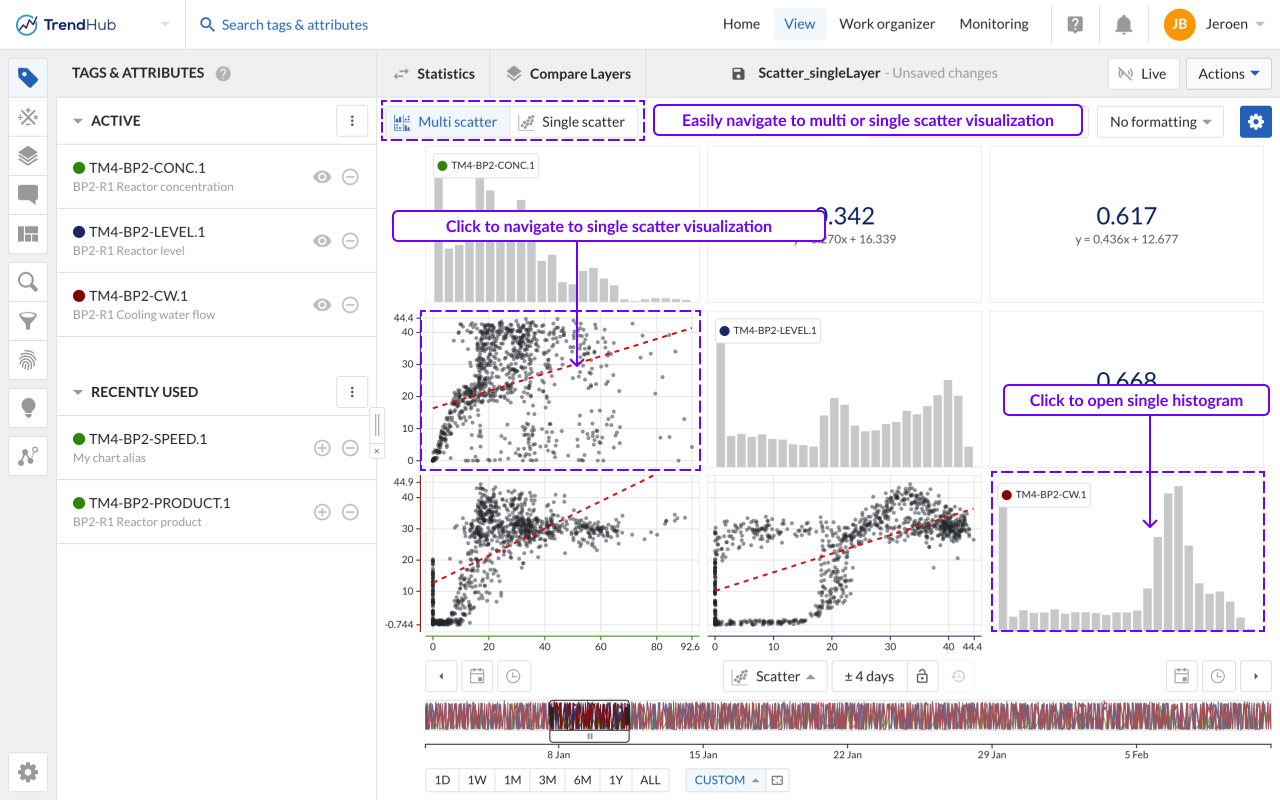
Task: Expand the Actions dropdown menu
Action: point(1228,74)
